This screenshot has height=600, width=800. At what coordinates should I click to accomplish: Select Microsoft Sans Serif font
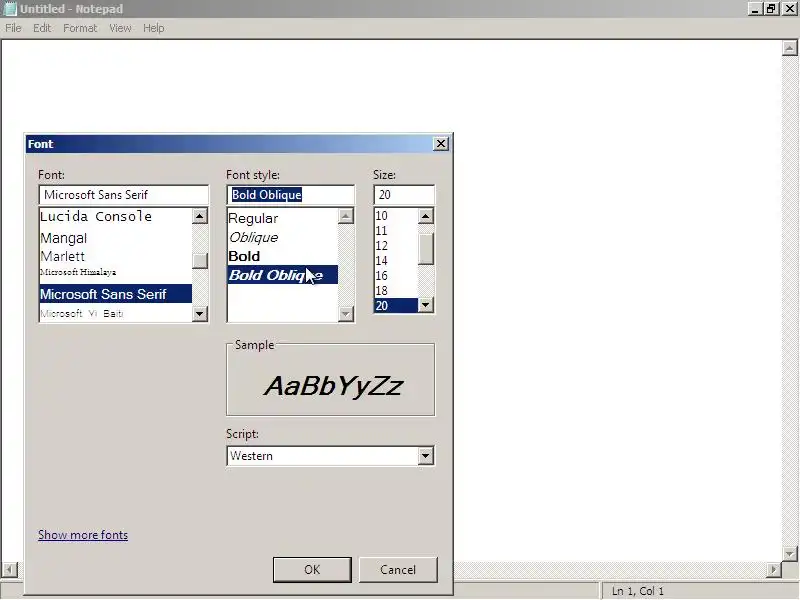(x=116, y=294)
